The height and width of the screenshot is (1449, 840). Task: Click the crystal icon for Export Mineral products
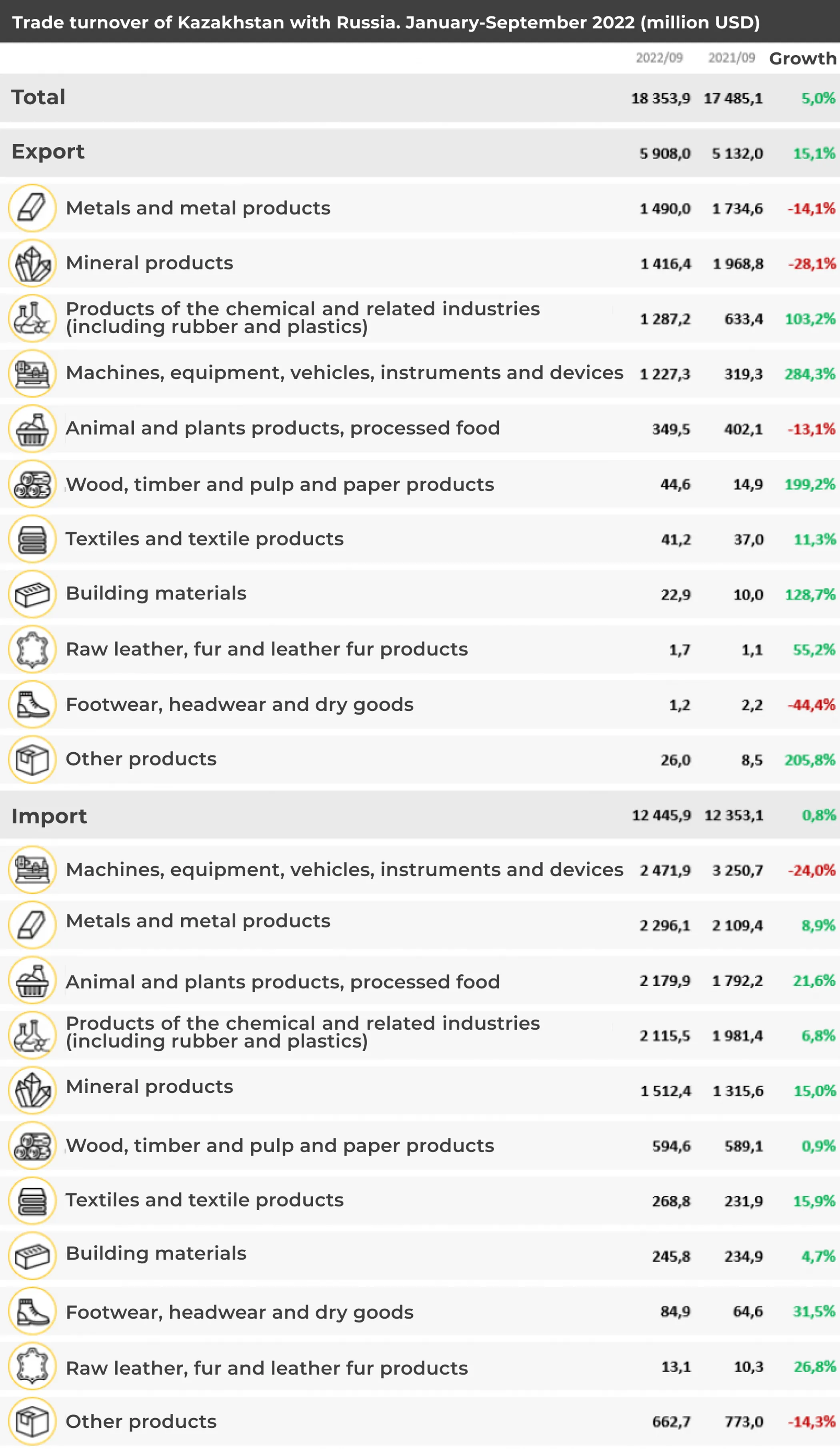point(32,263)
